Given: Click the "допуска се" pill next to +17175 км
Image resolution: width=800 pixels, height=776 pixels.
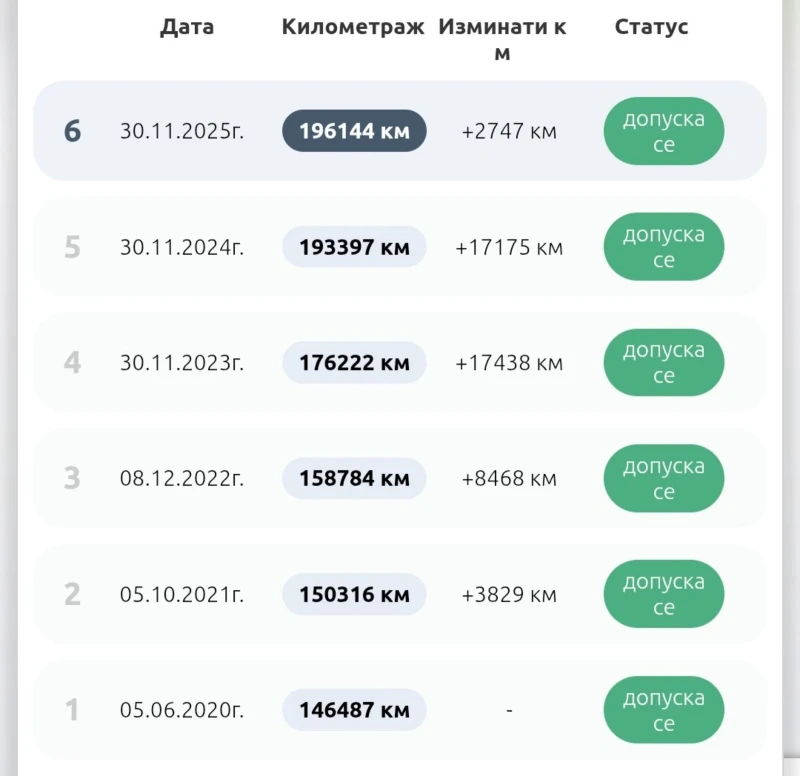Looking at the screenshot, I should click(663, 246).
